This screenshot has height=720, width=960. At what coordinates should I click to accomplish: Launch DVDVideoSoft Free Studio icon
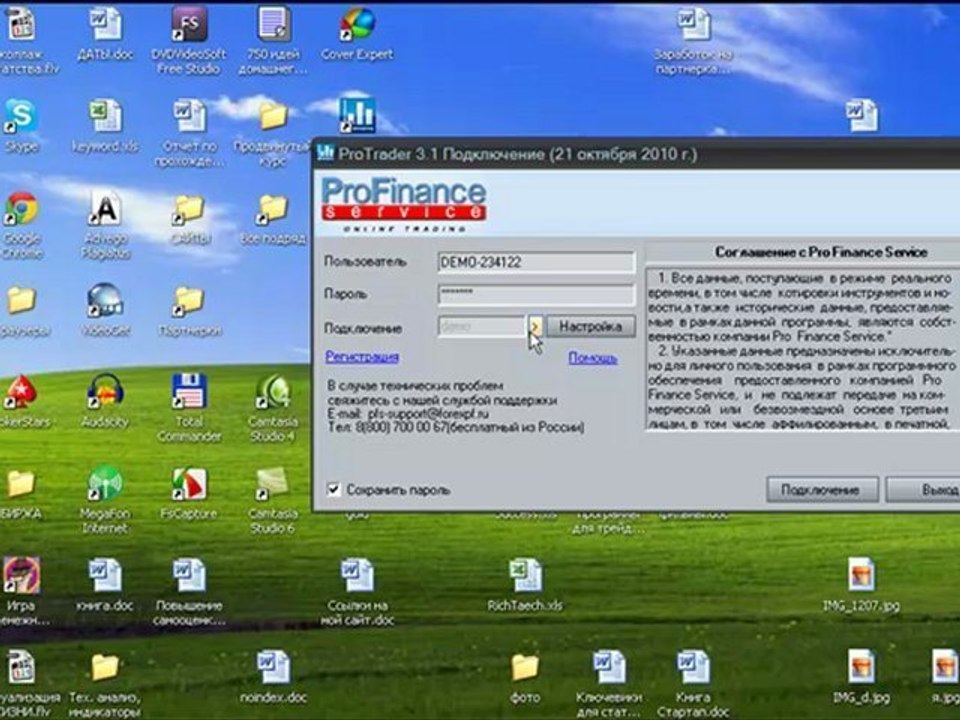[x=189, y=26]
